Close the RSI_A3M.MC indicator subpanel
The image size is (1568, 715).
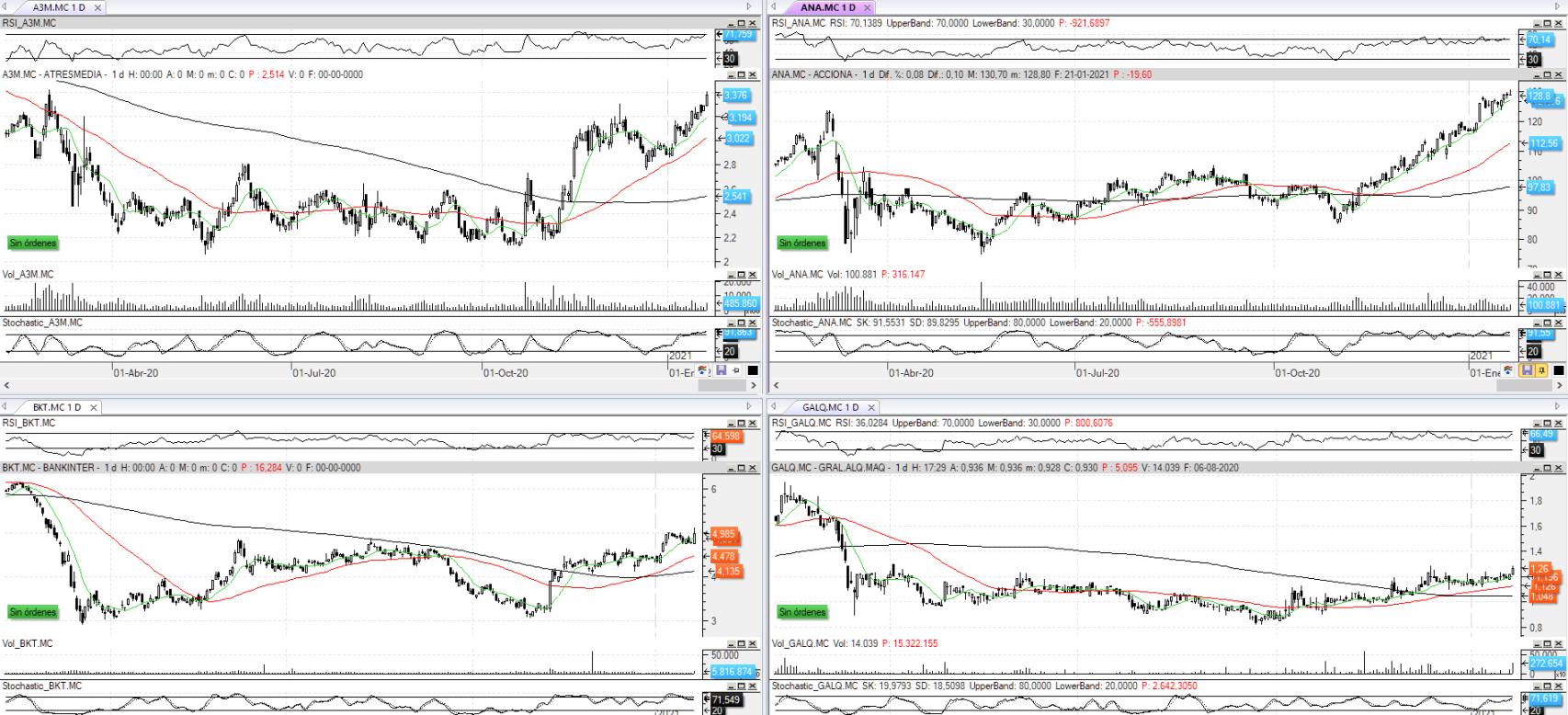(752, 23)
